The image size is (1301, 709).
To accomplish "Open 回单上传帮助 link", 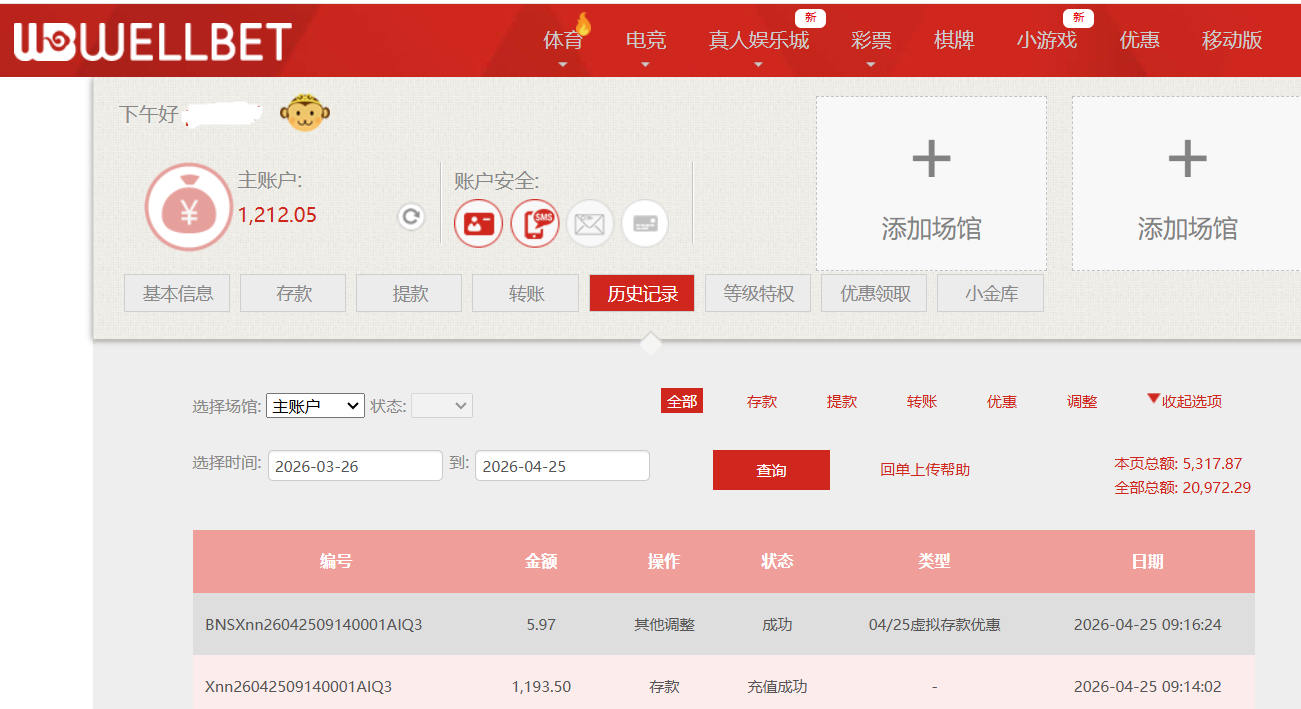I will click(925, 469).
